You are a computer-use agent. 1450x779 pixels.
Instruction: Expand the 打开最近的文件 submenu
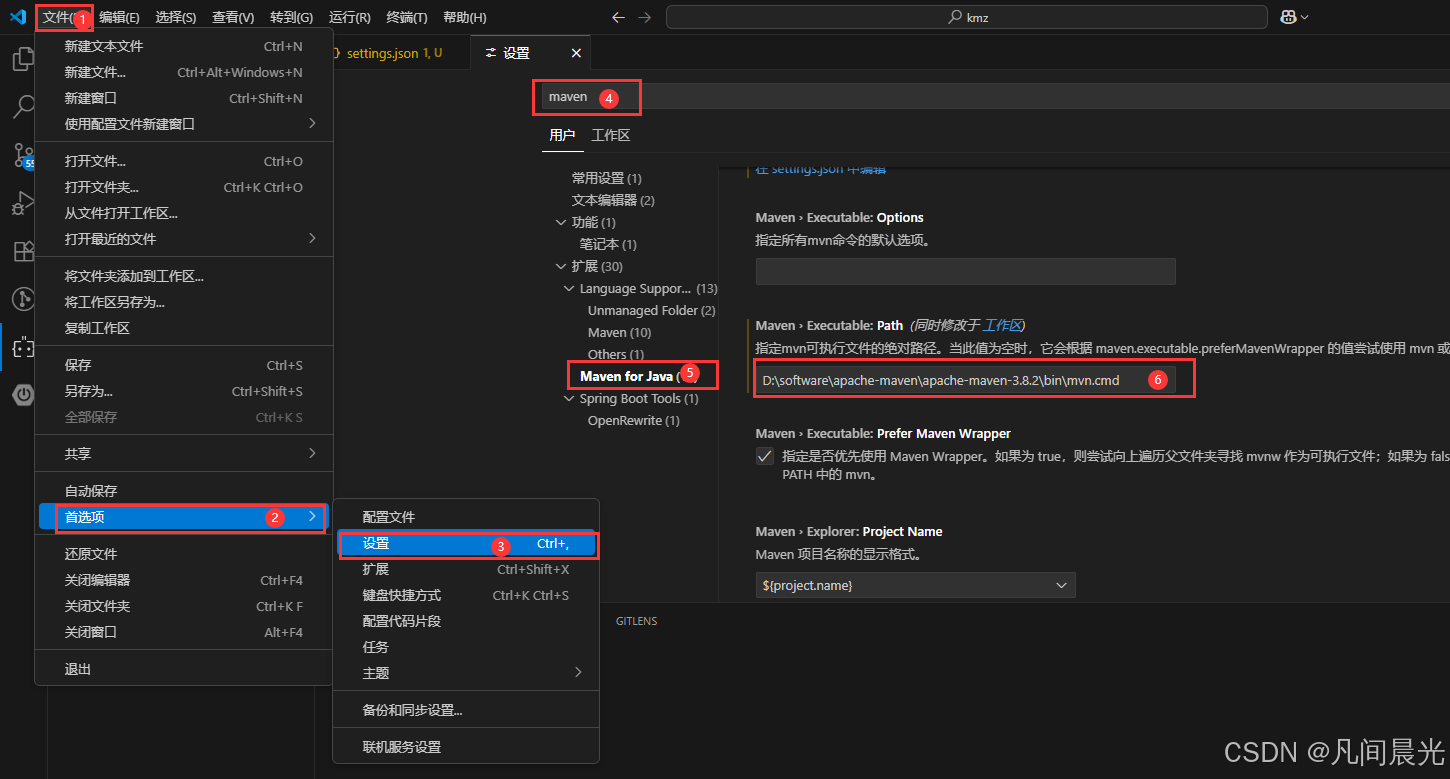click(184, 239)
